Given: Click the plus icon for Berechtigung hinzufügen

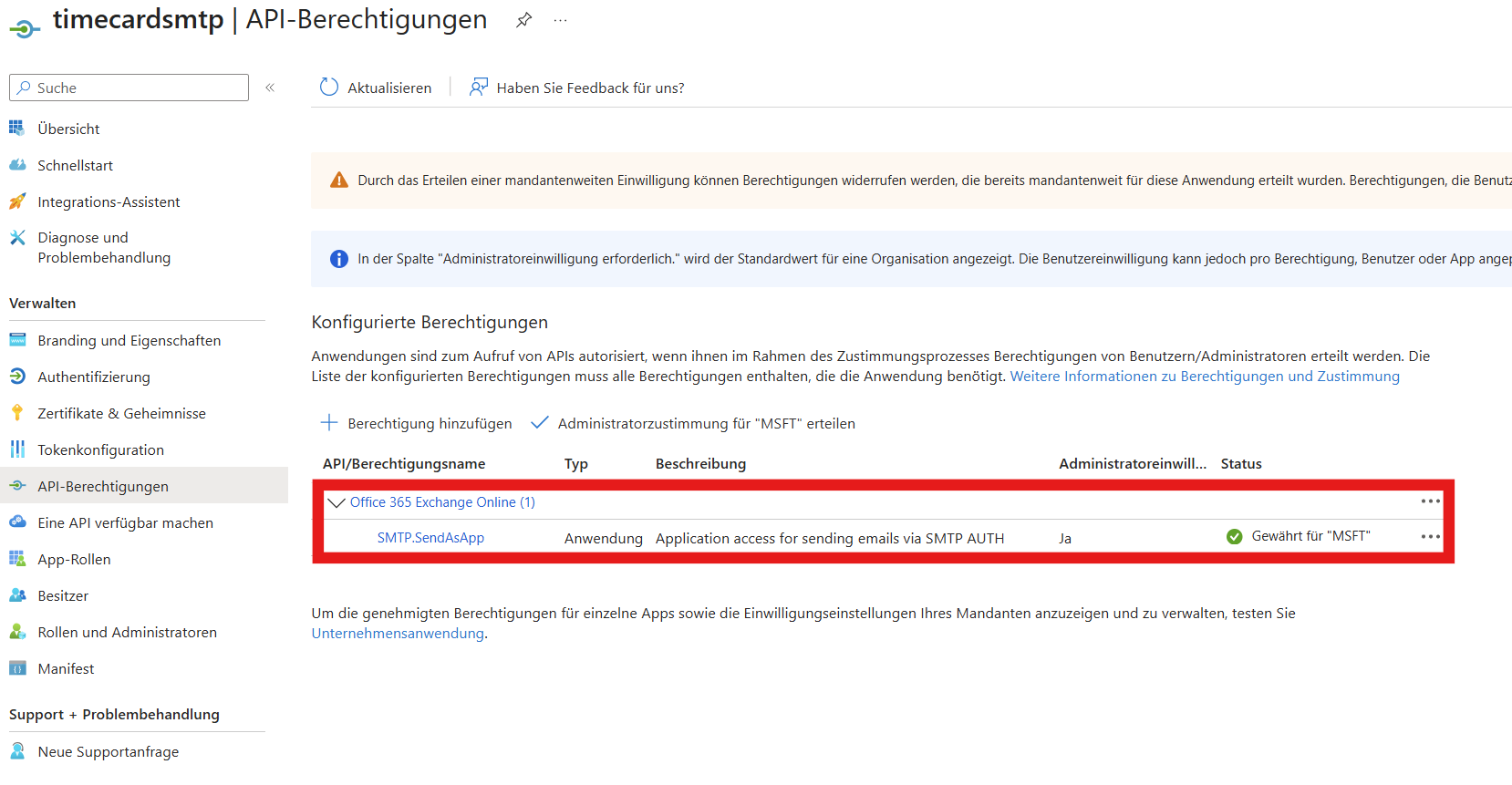Looking at the screenshot, I should pos(329,423).
